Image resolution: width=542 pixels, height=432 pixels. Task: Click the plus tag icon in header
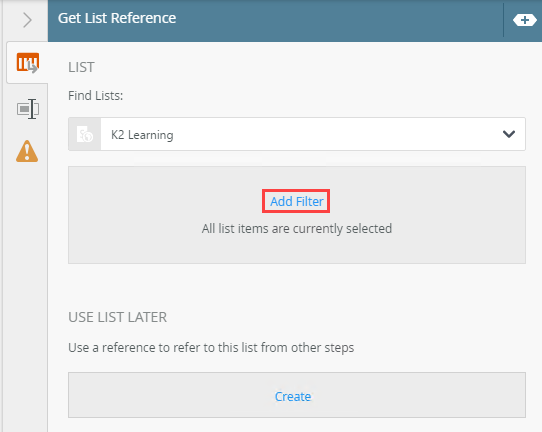(525, 20)
